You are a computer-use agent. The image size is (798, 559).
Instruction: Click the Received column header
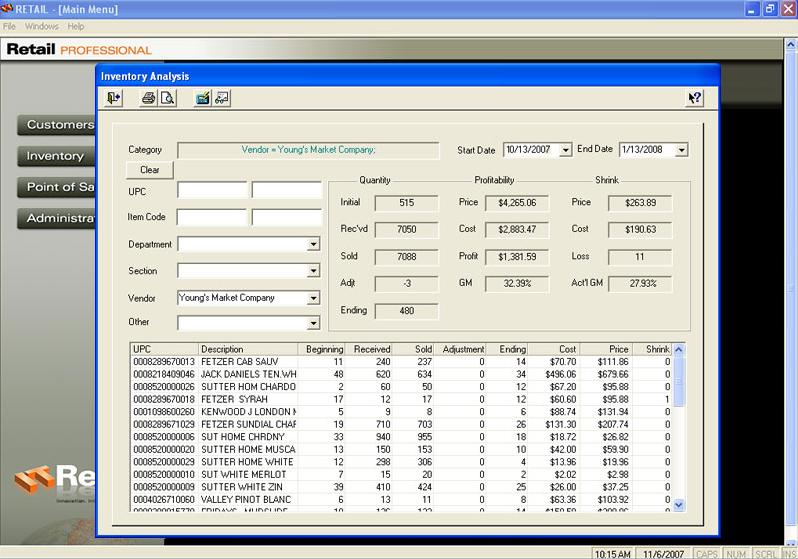[368, 349]
